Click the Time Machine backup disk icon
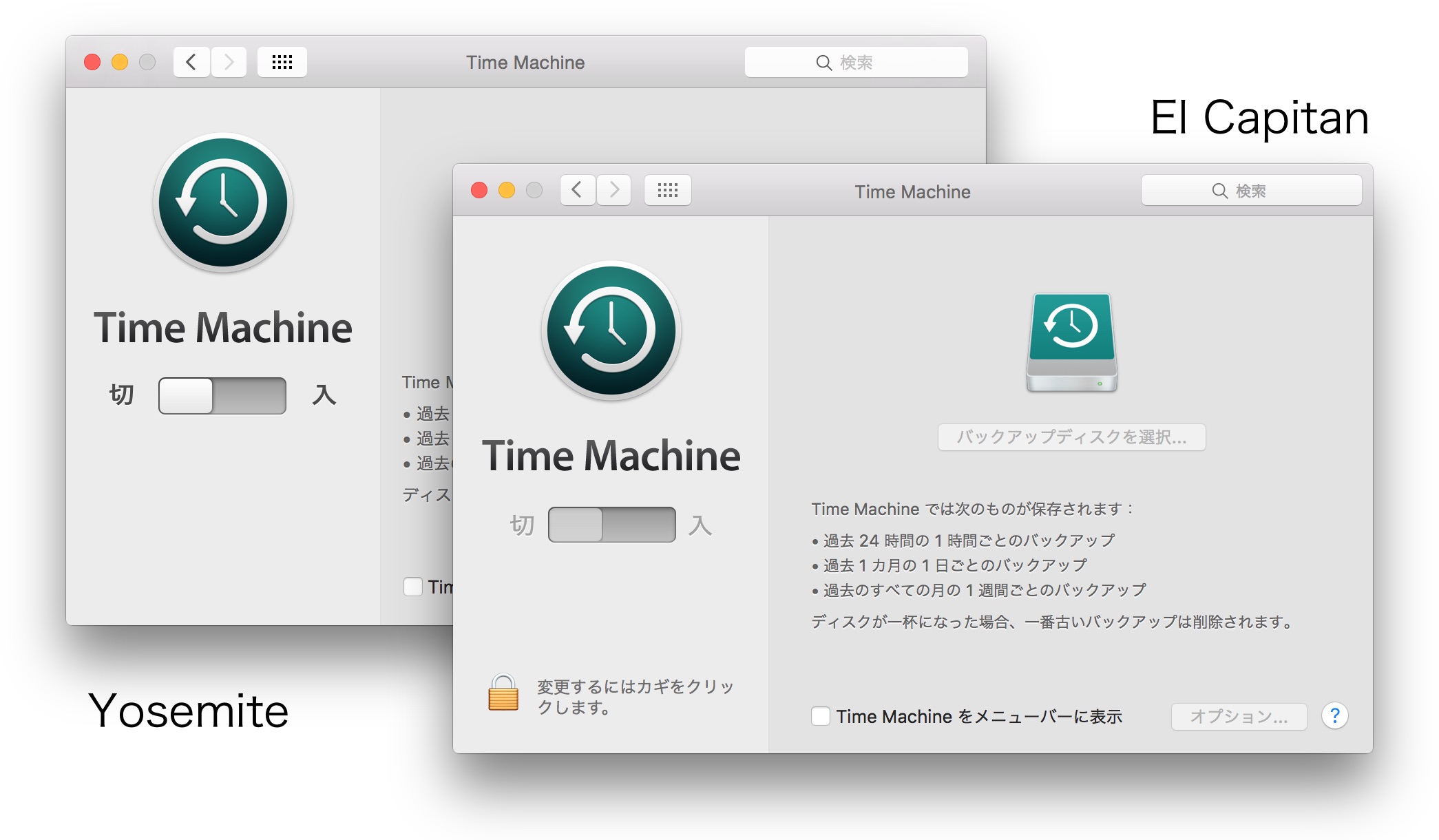 [1071, 342]
